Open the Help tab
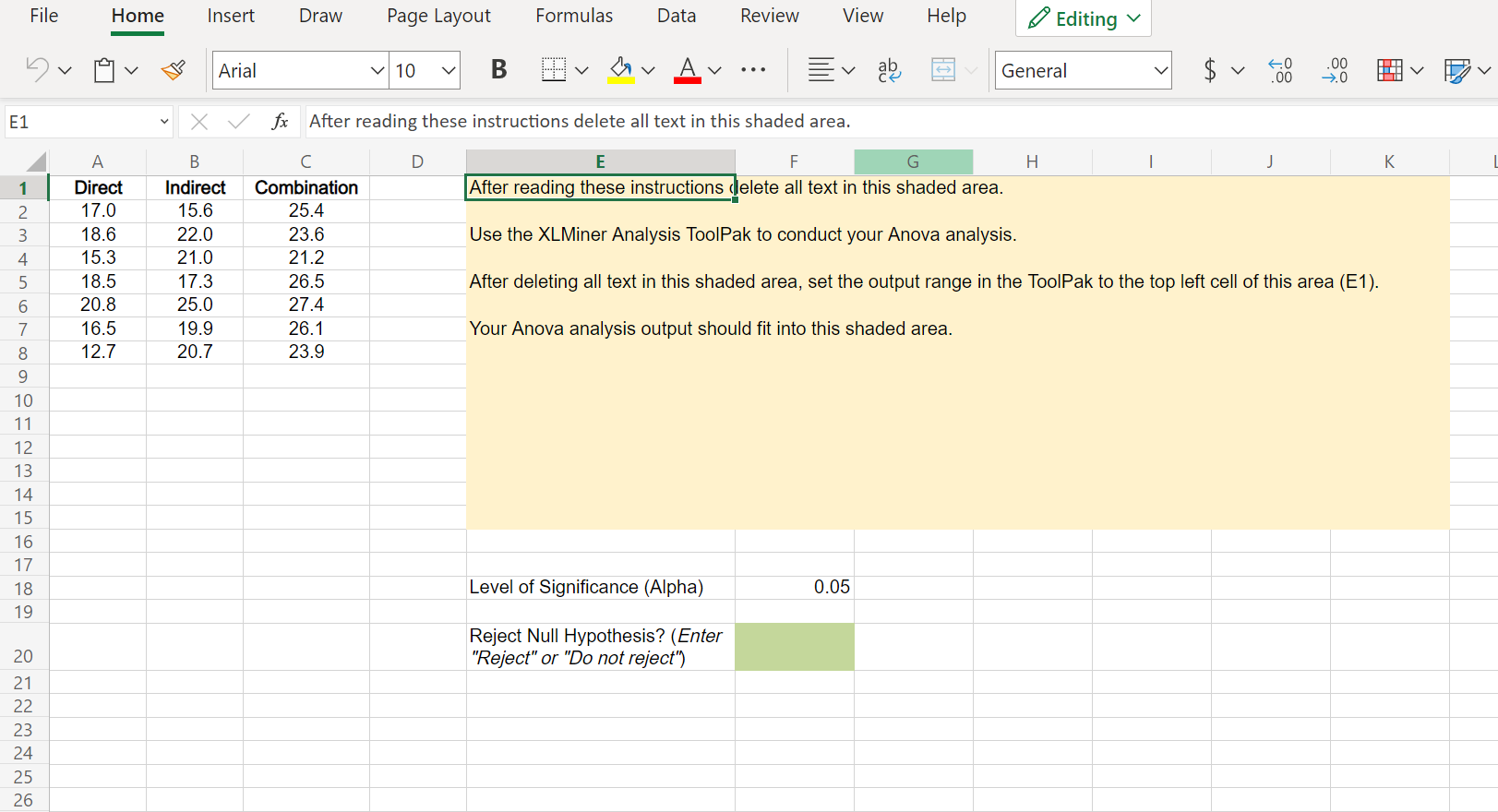 tap(946, 16)
